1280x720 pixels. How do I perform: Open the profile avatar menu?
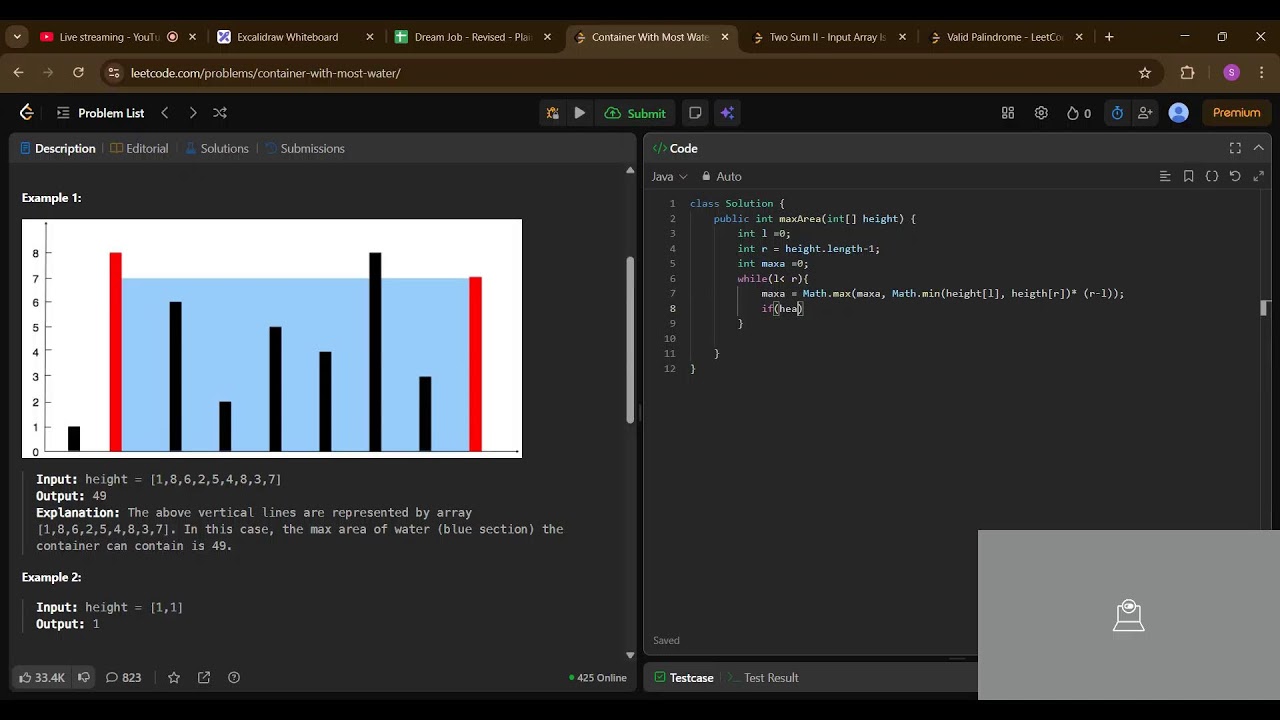pos(1179,113)
